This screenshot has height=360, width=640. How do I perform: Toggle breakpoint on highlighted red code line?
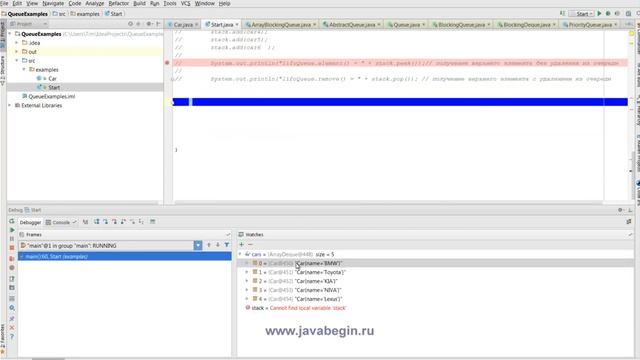[x=167, y=63]
